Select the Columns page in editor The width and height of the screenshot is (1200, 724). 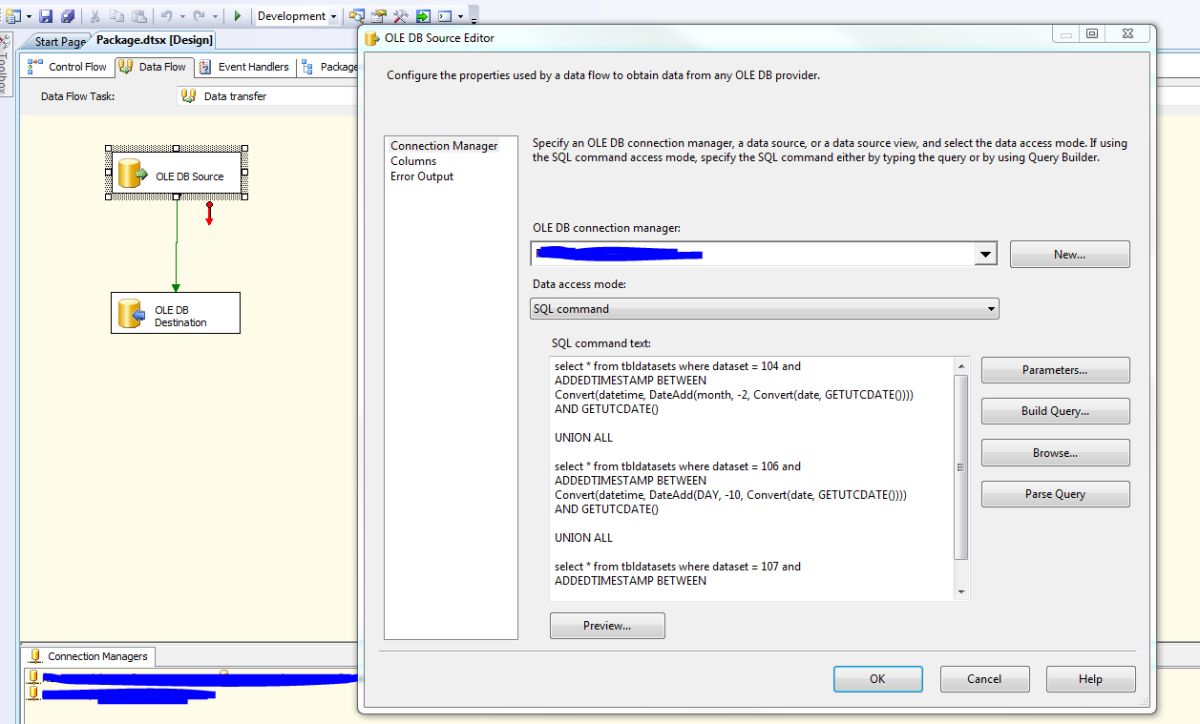[413, 161]
